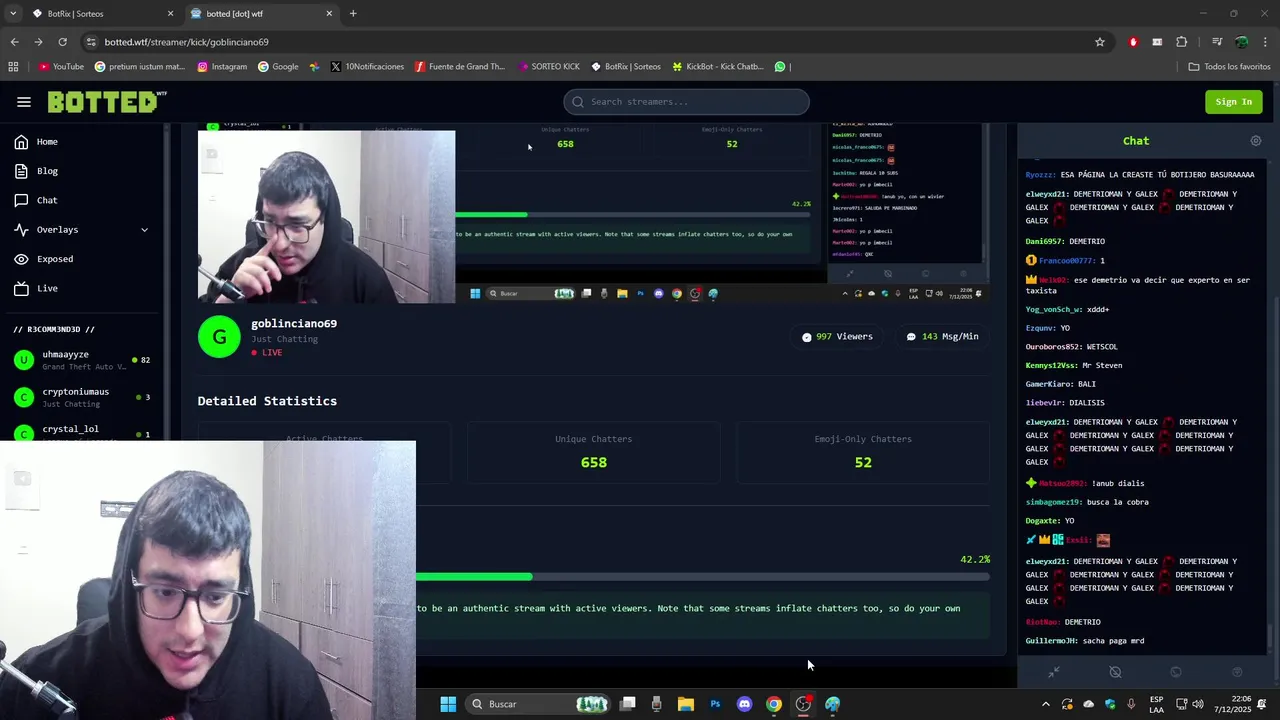Viewport: 1280px width, 720px height.
Task: Click the BOTTED logo
Action: (107, 102)
